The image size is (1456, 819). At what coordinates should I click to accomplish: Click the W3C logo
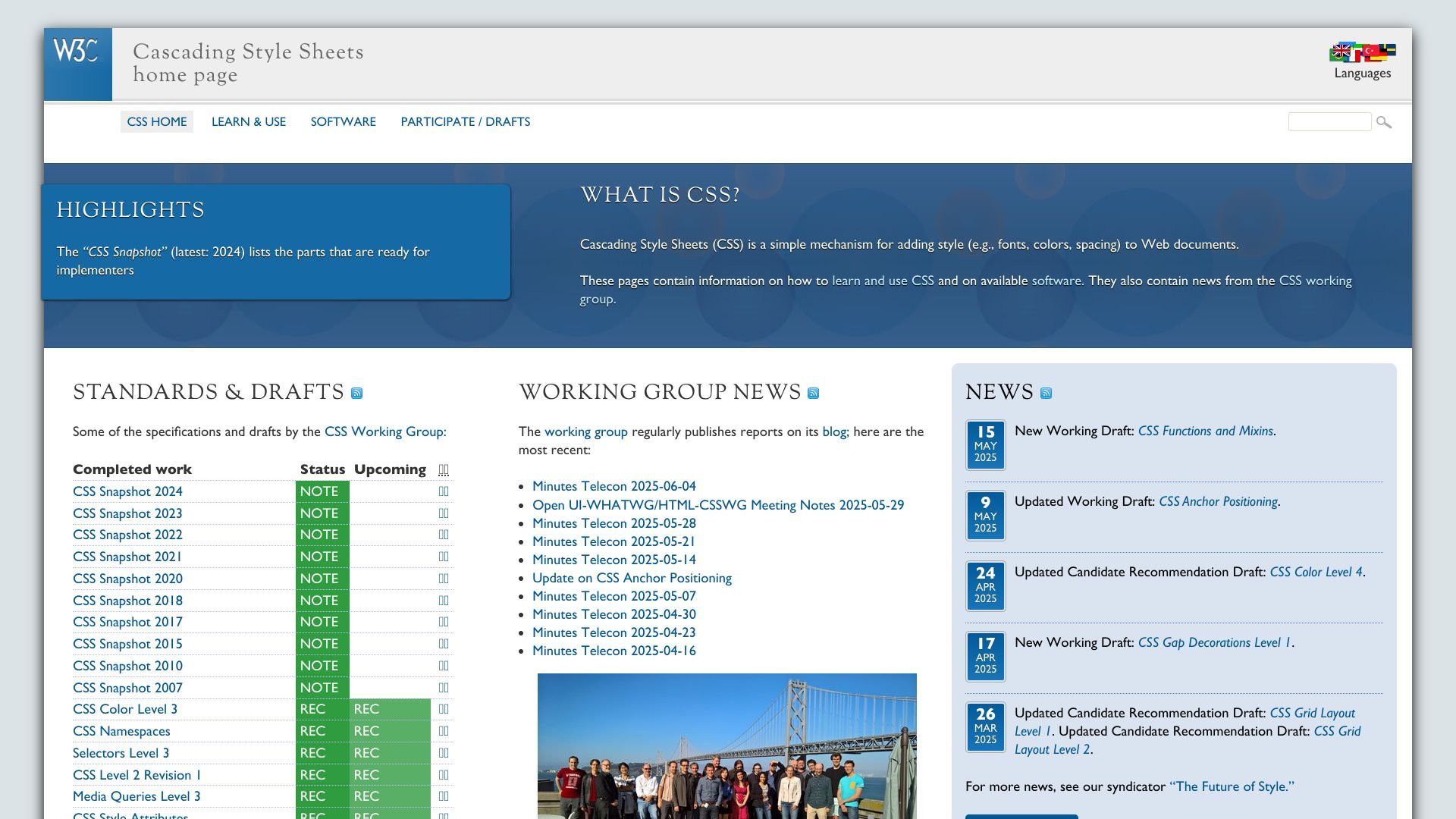tap(78, 64)
